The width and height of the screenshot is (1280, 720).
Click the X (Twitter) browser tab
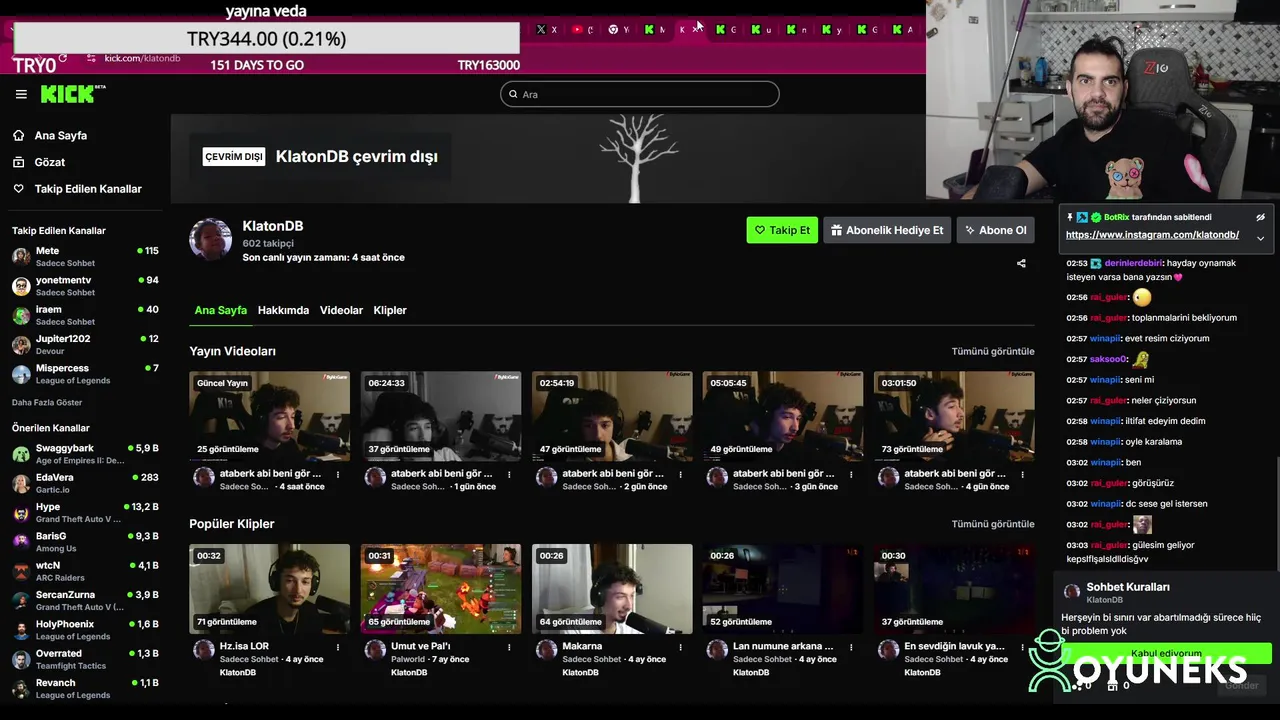[x=547, y=30]
